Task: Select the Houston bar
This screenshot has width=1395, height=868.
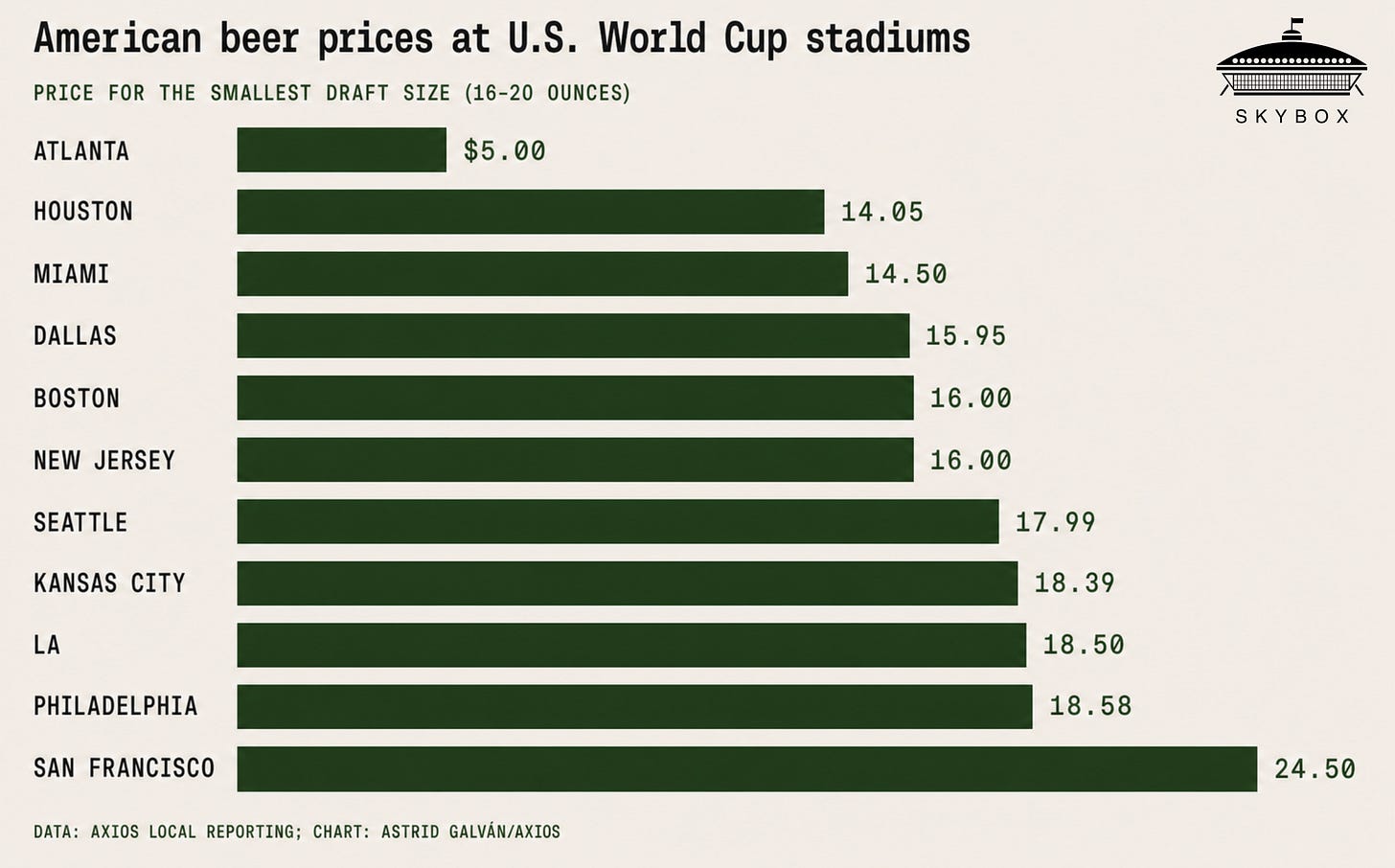Action: (531, 212)
